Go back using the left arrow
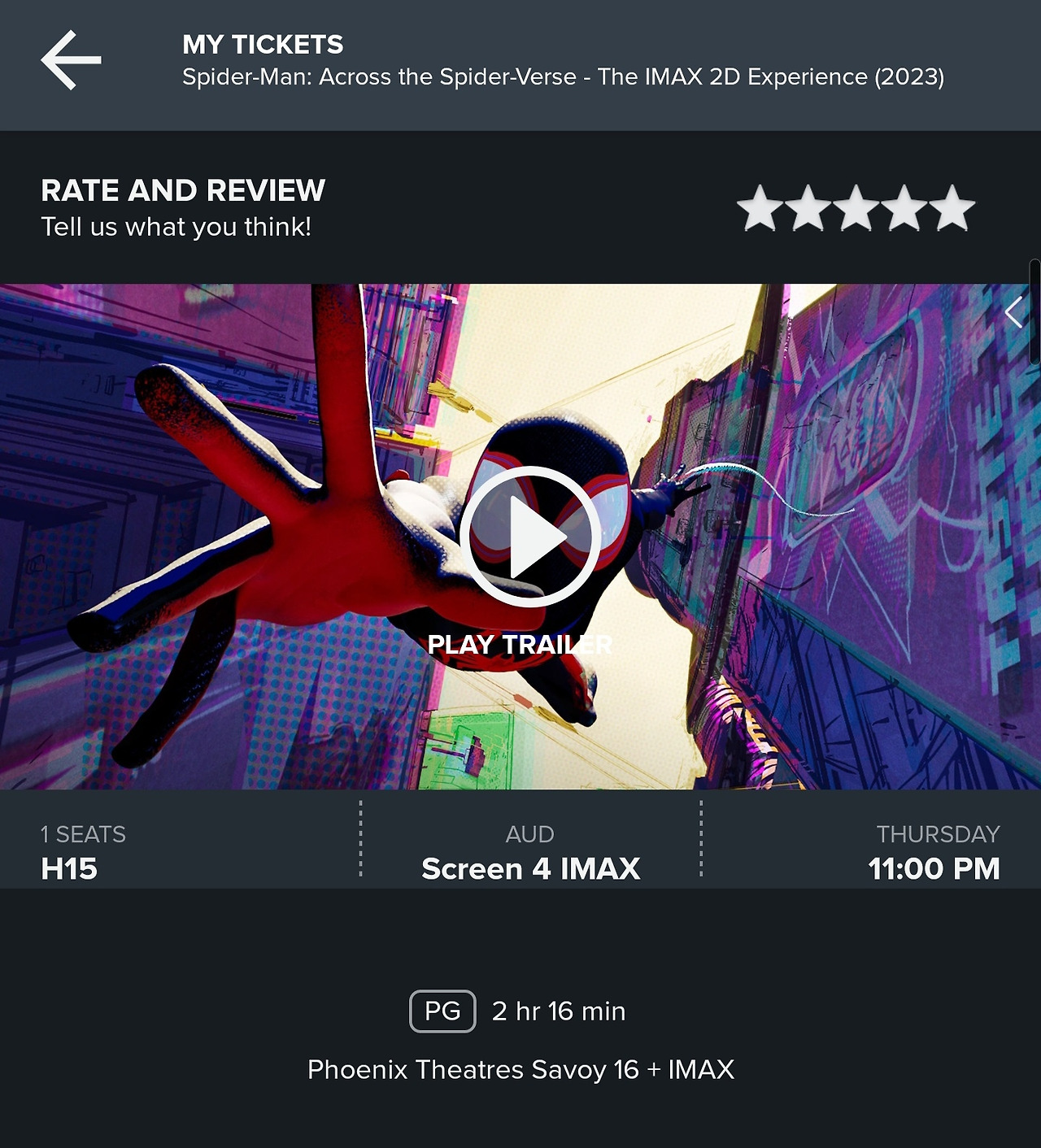This screenshot has height=1148, width=1041. click(x=72, y=60)
